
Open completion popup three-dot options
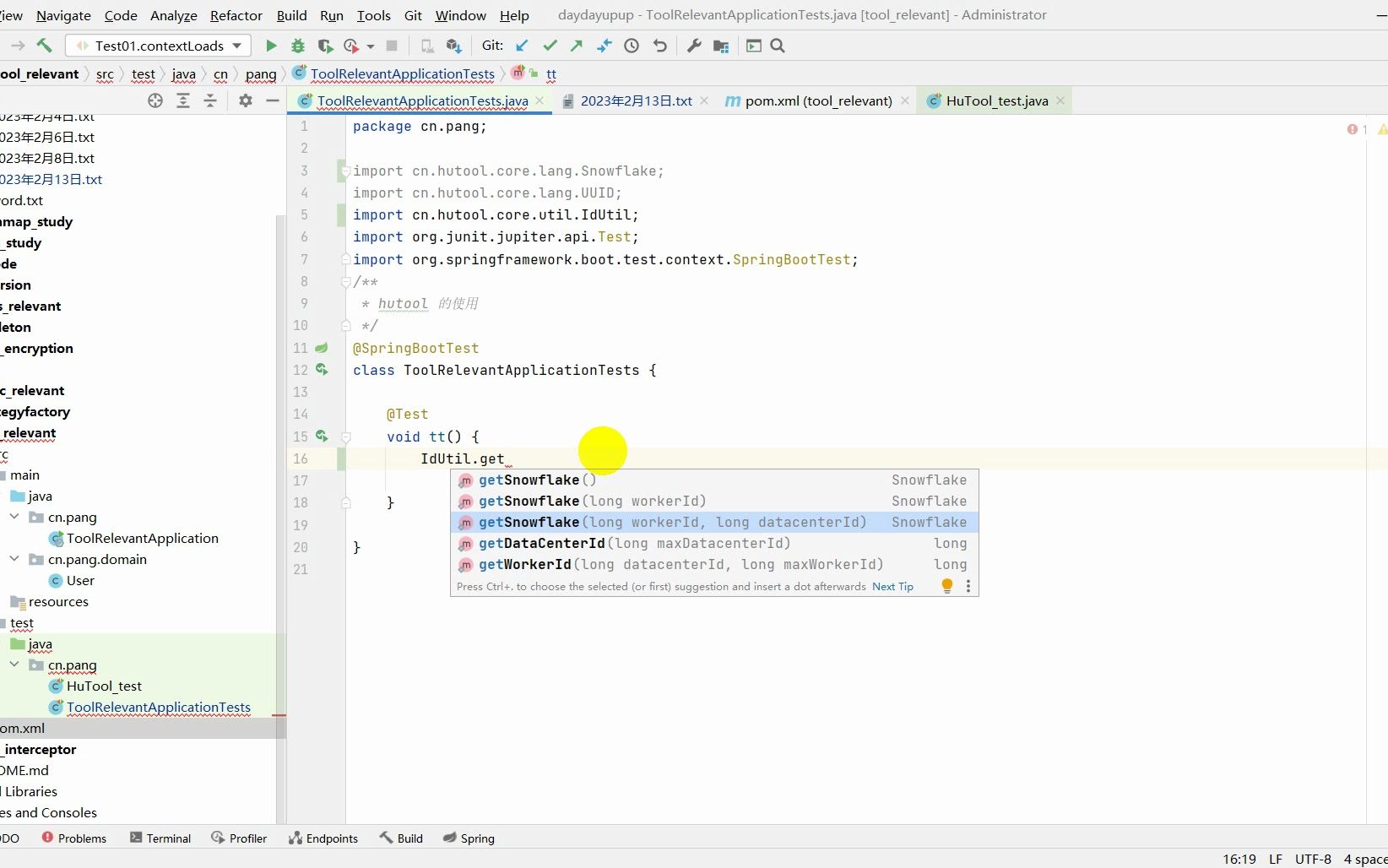click(x=968, y=586)
